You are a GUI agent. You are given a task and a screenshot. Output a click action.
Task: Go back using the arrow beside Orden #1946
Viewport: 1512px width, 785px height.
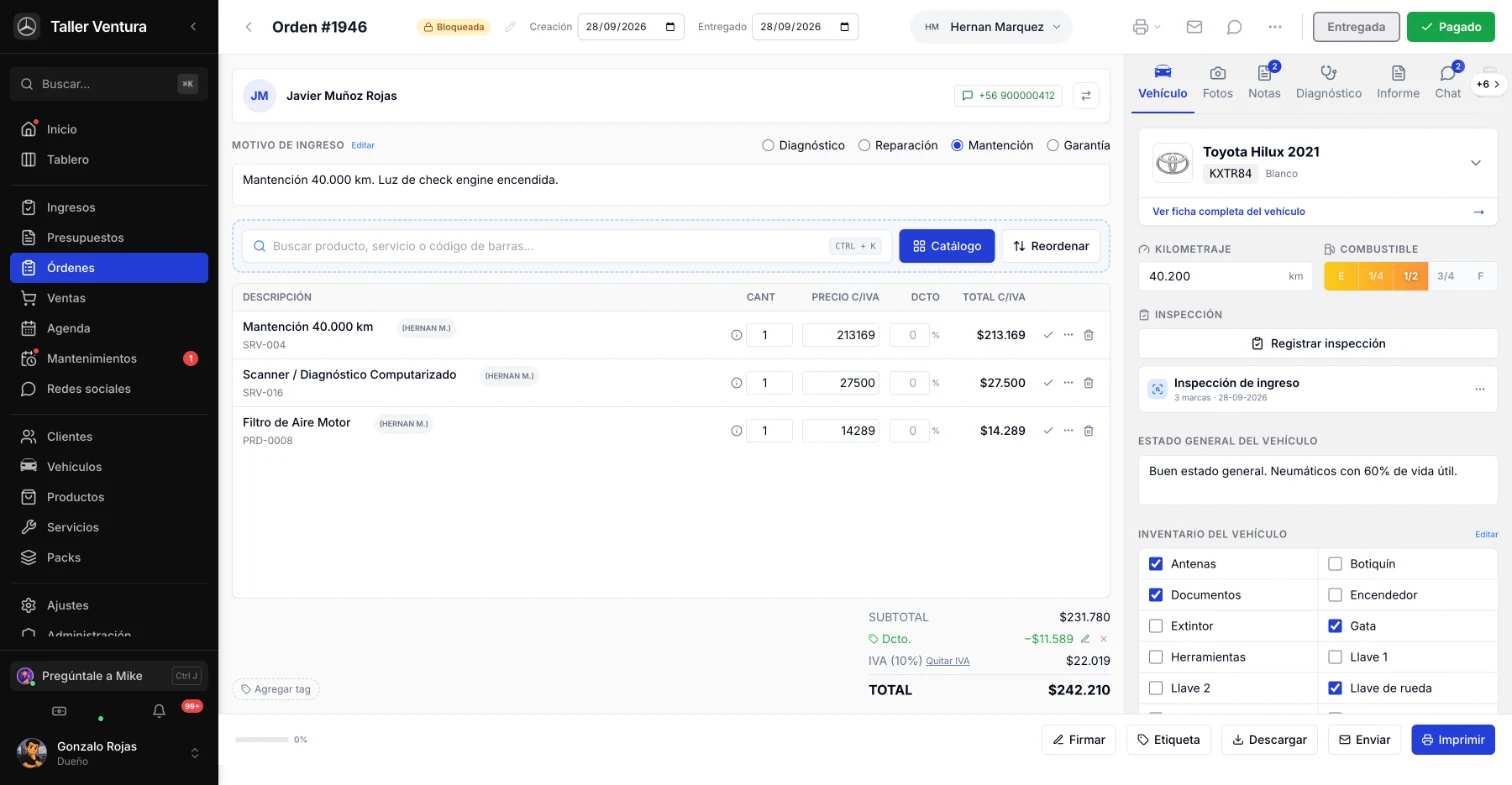point(248,27)
